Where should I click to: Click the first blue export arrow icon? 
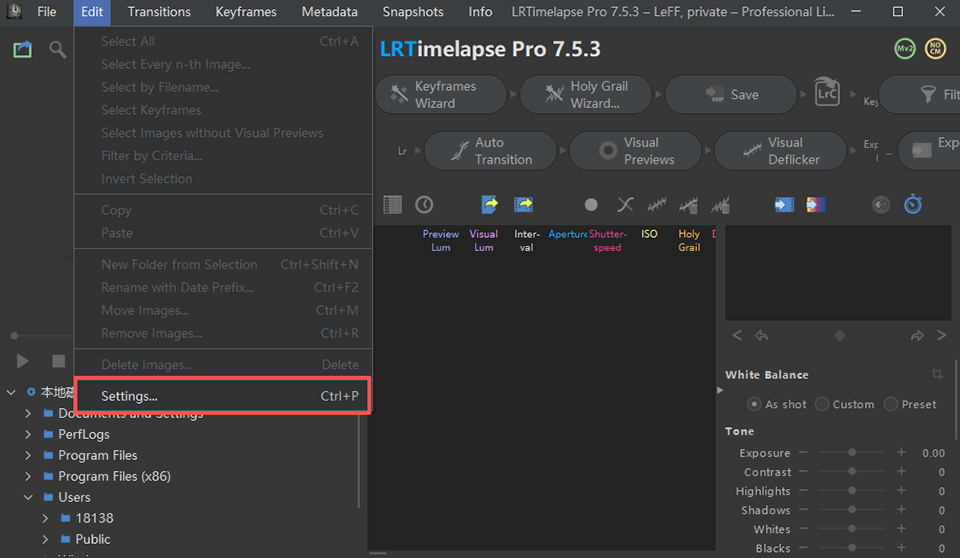[490, 204]
